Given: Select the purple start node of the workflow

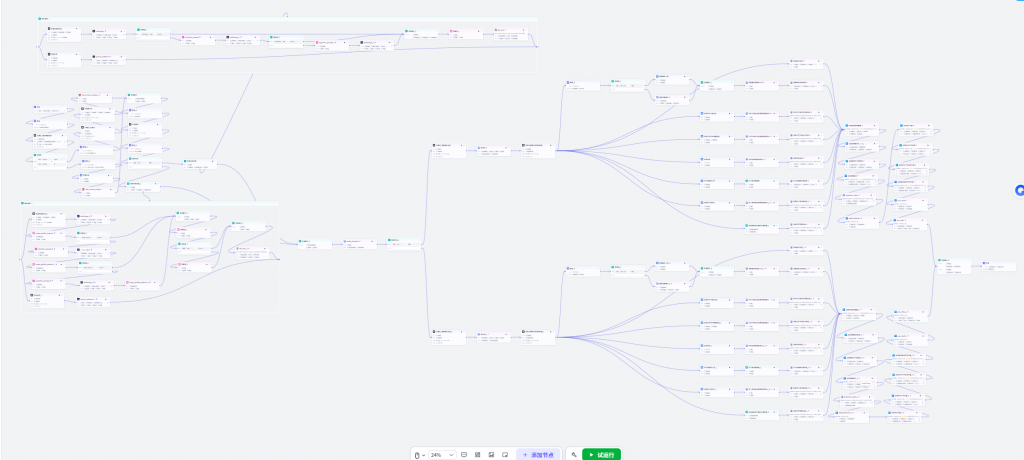Looking at the screenshot, I should [49, 108].
